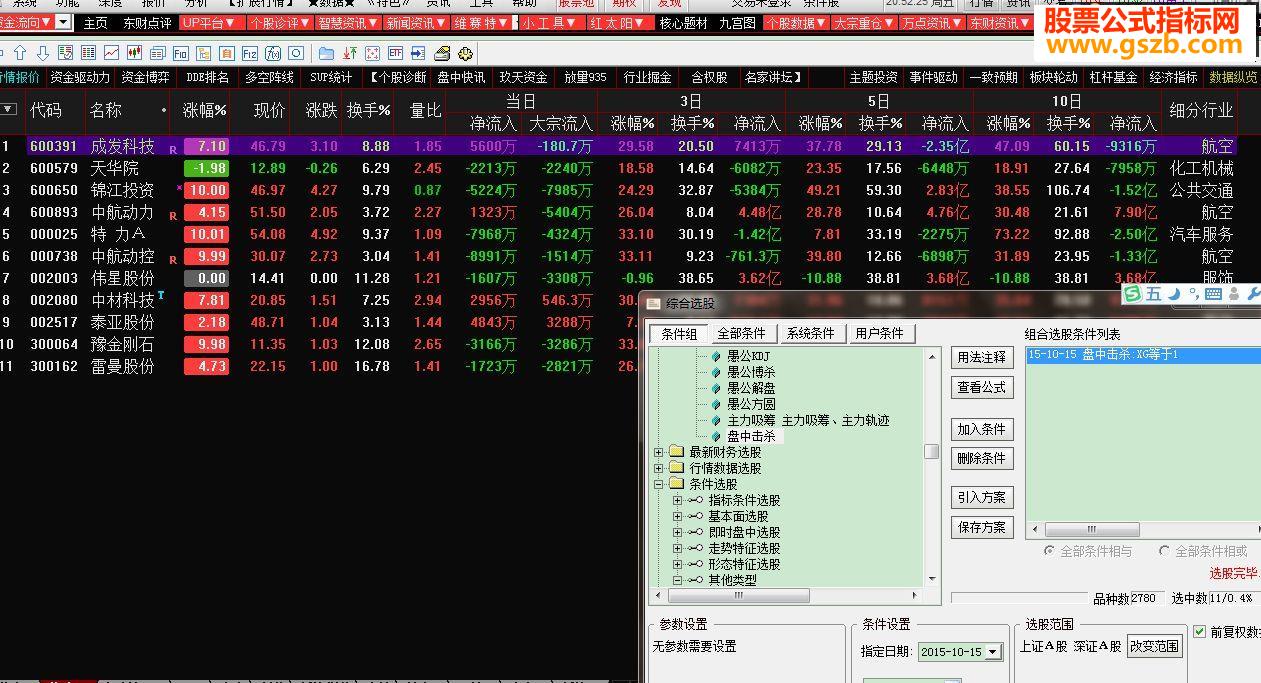Click the yellow flower-shaped toolbar icon
This screenshot has width=1261, height=683.
tap(464, 53)
